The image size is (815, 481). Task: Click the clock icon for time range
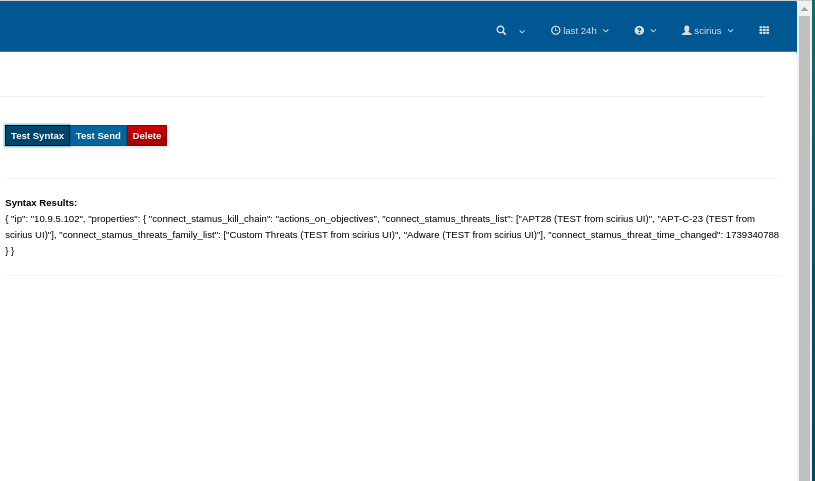pyautogui.click(x=555, y=30)
